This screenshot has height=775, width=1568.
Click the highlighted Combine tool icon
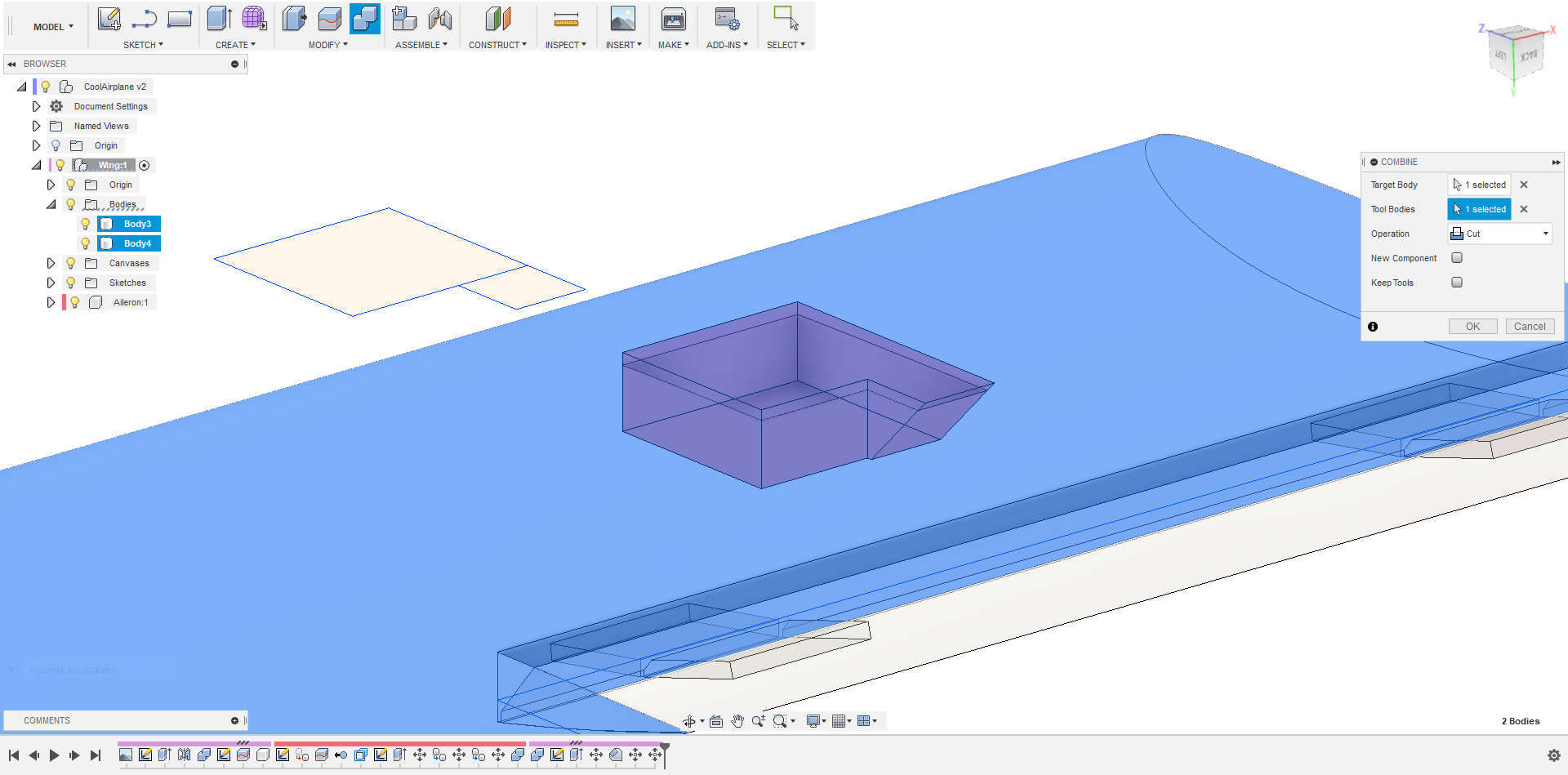click(x=365, y=19)
